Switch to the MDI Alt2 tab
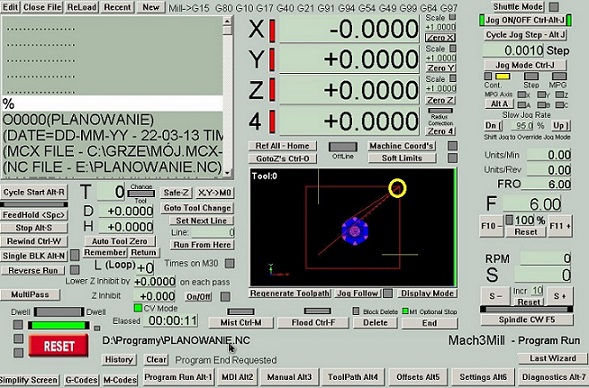589x388 pixels. [237, 377]
